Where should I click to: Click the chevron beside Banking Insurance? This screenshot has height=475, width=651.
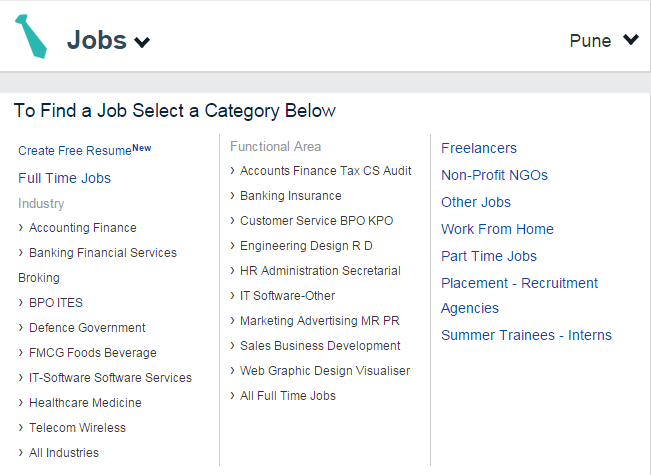pyautogui.click(x=232, y=196)
